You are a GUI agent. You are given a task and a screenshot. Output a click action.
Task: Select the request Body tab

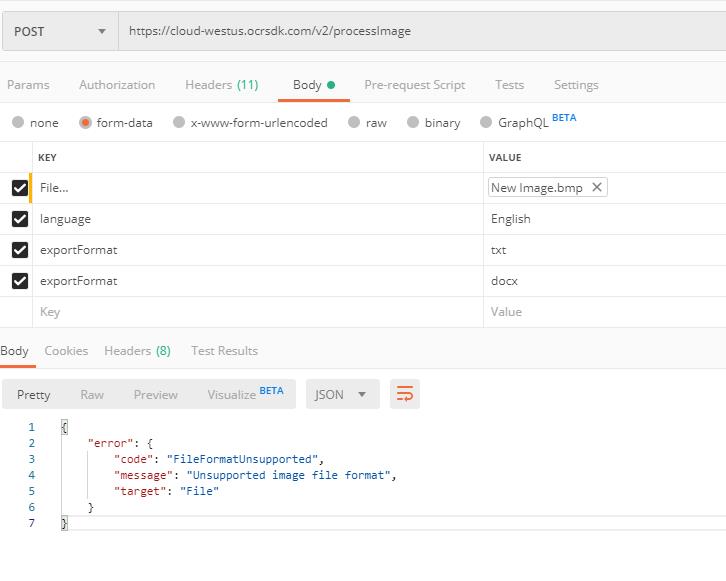point(313,85)
